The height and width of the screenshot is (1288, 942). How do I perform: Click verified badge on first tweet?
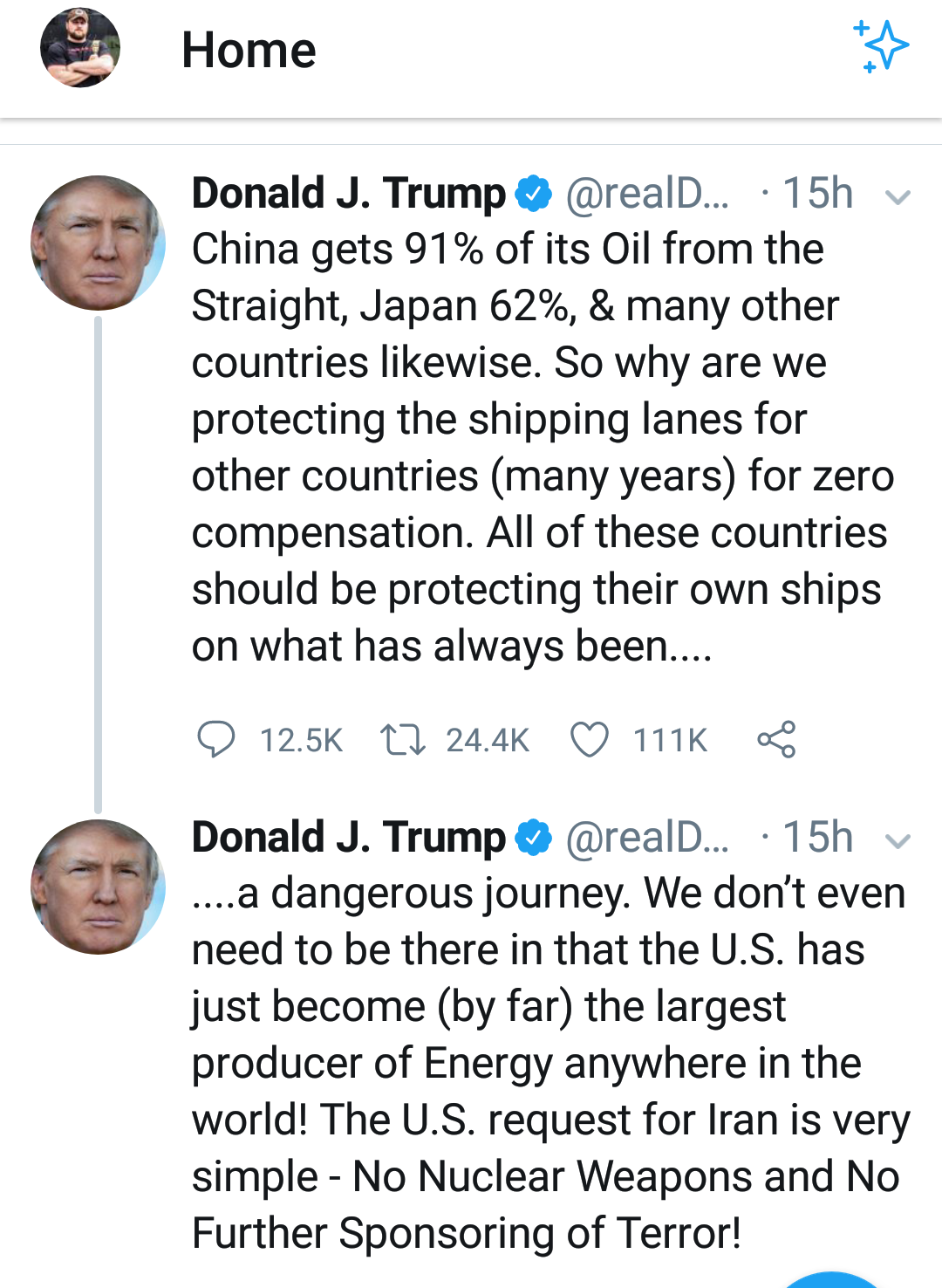(534, 193)
